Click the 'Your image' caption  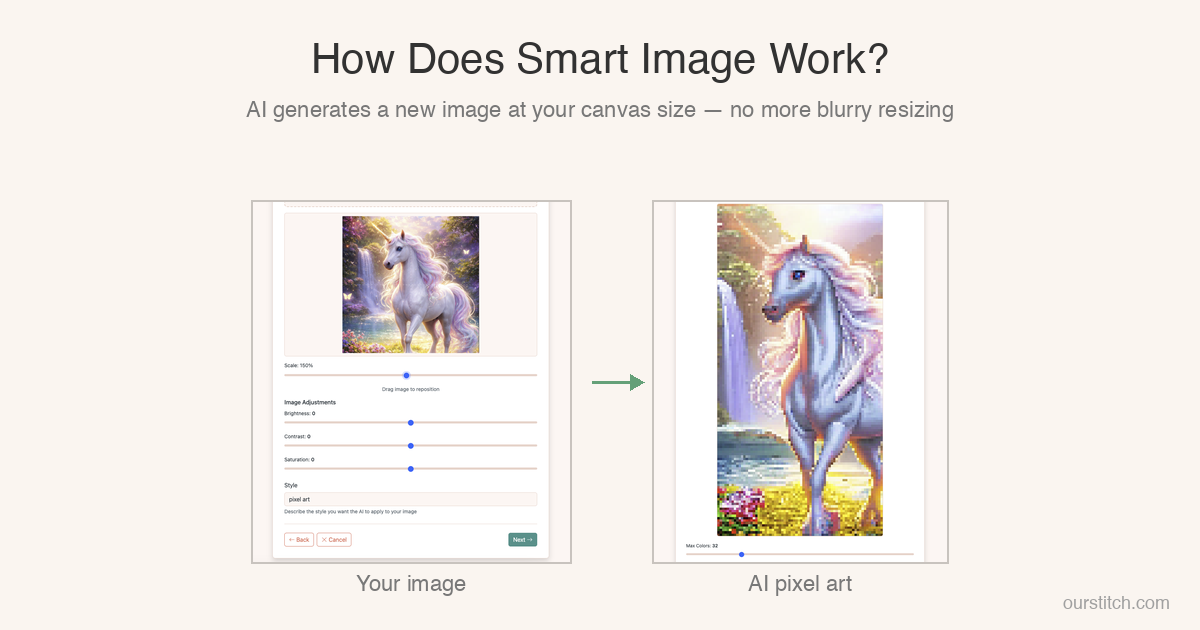pyautogui.click(x=411, y=583)
